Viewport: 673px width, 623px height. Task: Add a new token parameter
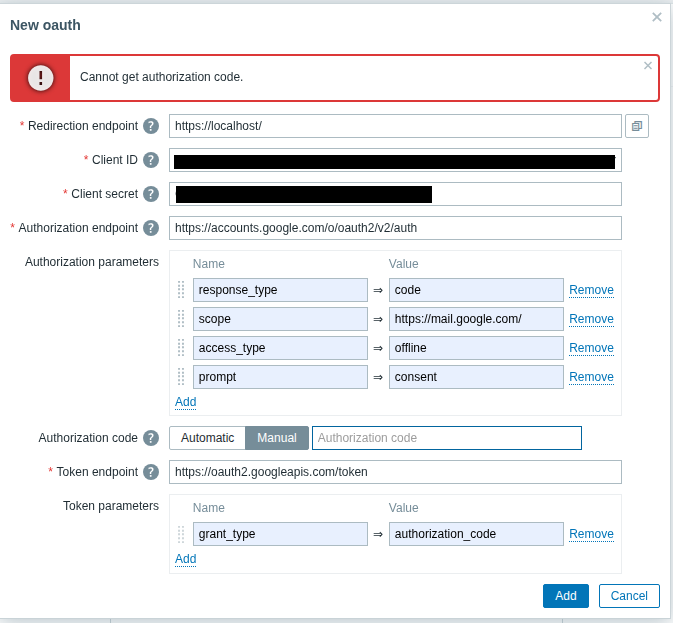pyautogui.click(x=185, y=559)
